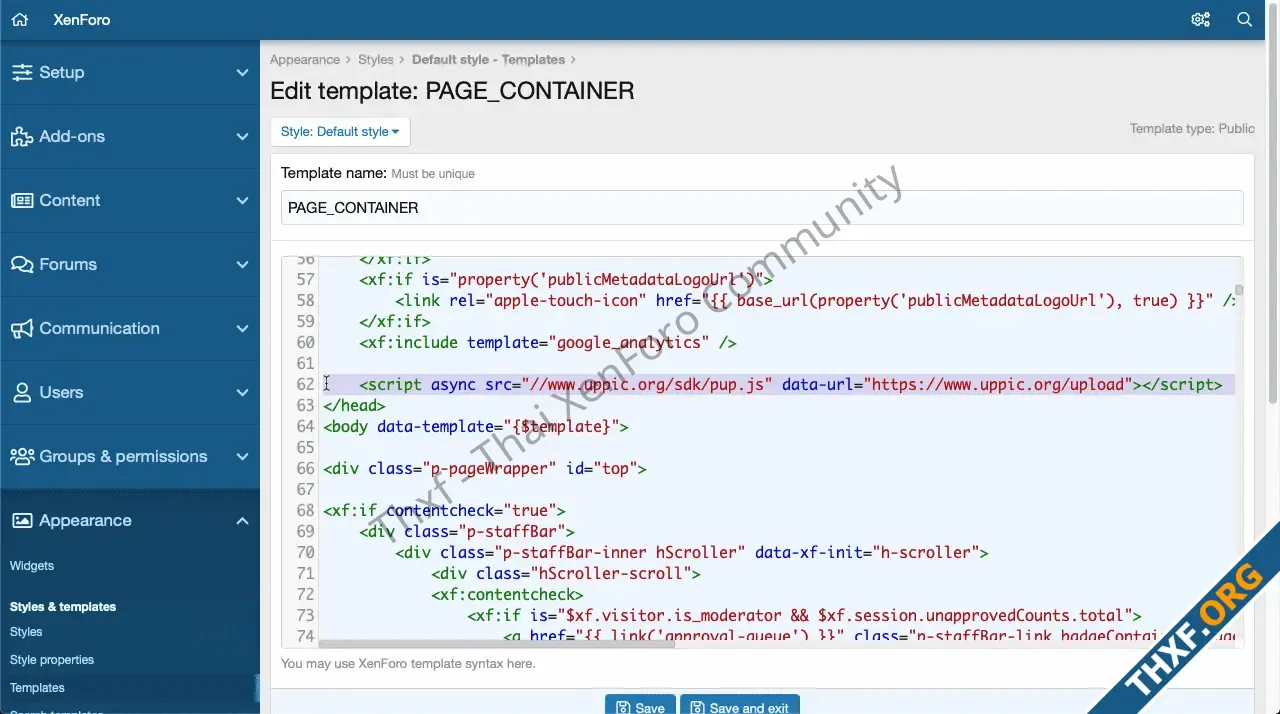Open the admin gears settings icon
This screenshot has width=1280, height=714.
(x=1200, y=20)
